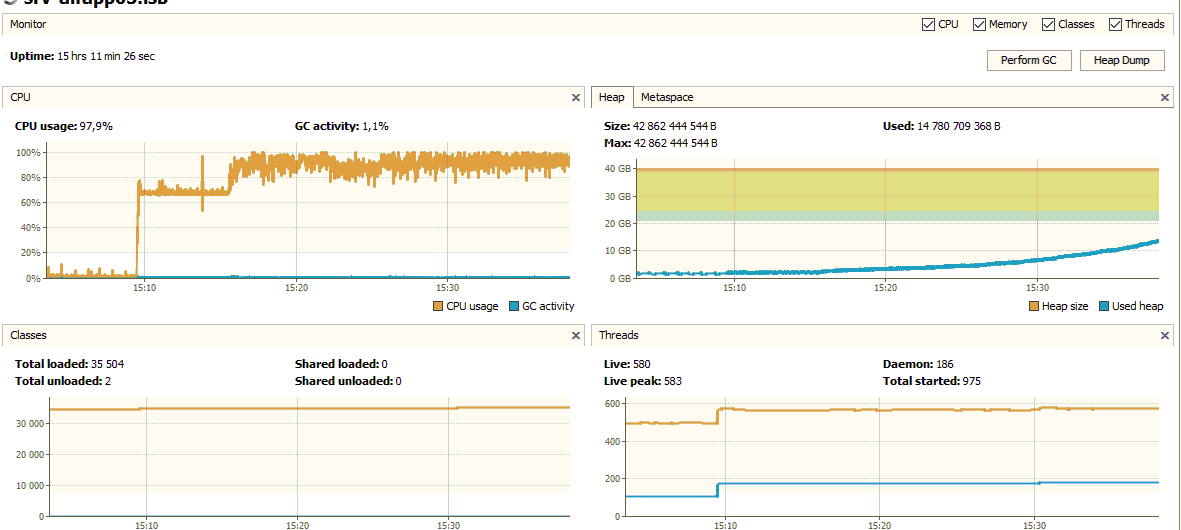Uncheck the Memory checkbox

tap(979, 24)
